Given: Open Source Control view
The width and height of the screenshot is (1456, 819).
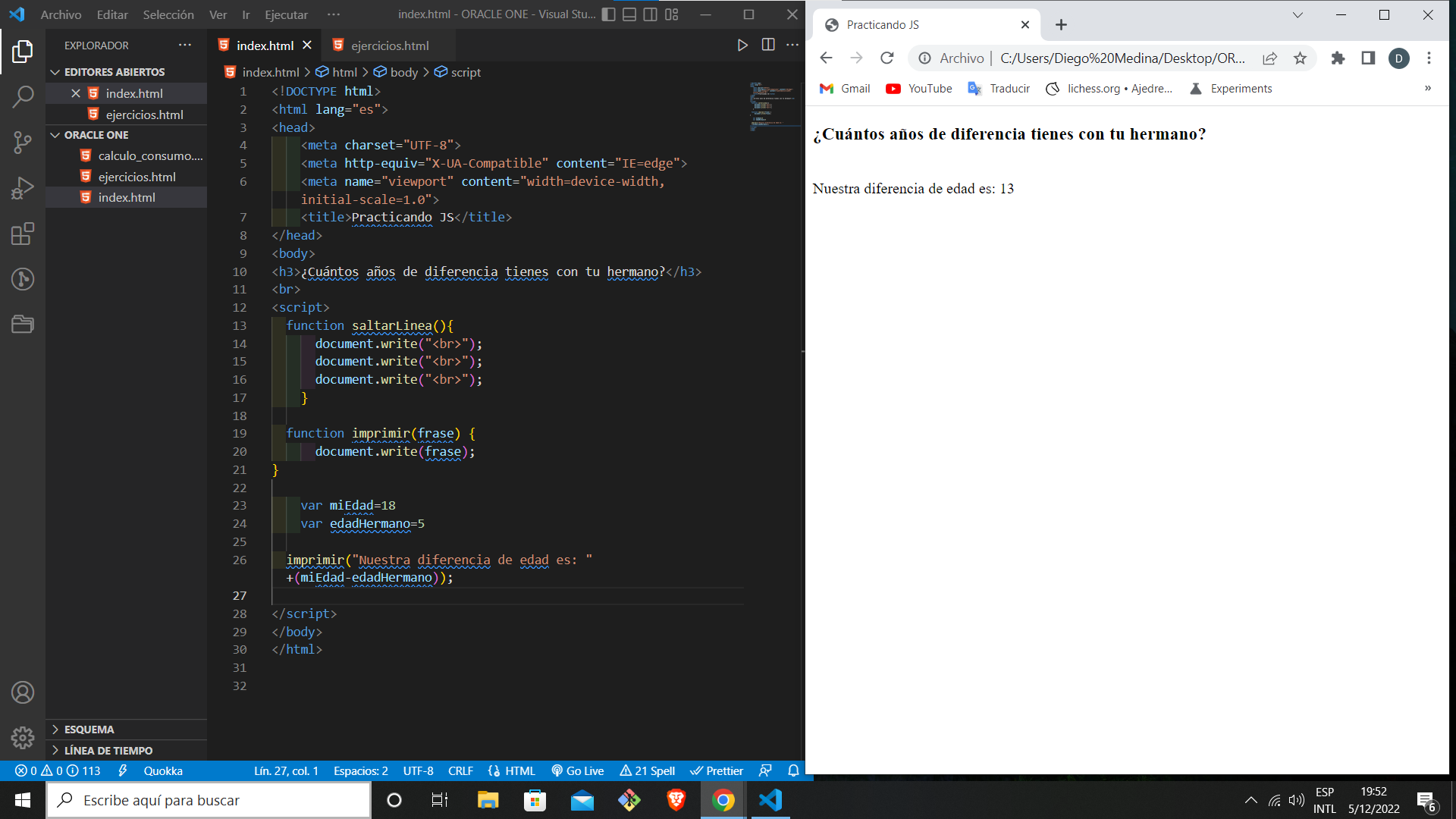Looking at the screenshot, I should click(23, 143).
